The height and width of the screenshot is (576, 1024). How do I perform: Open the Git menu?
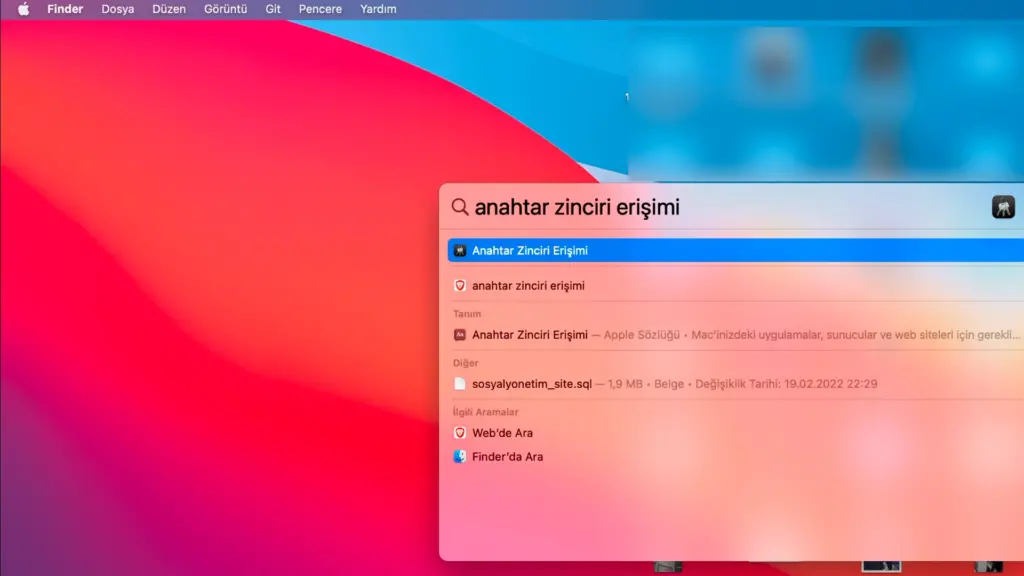(273, 9)
